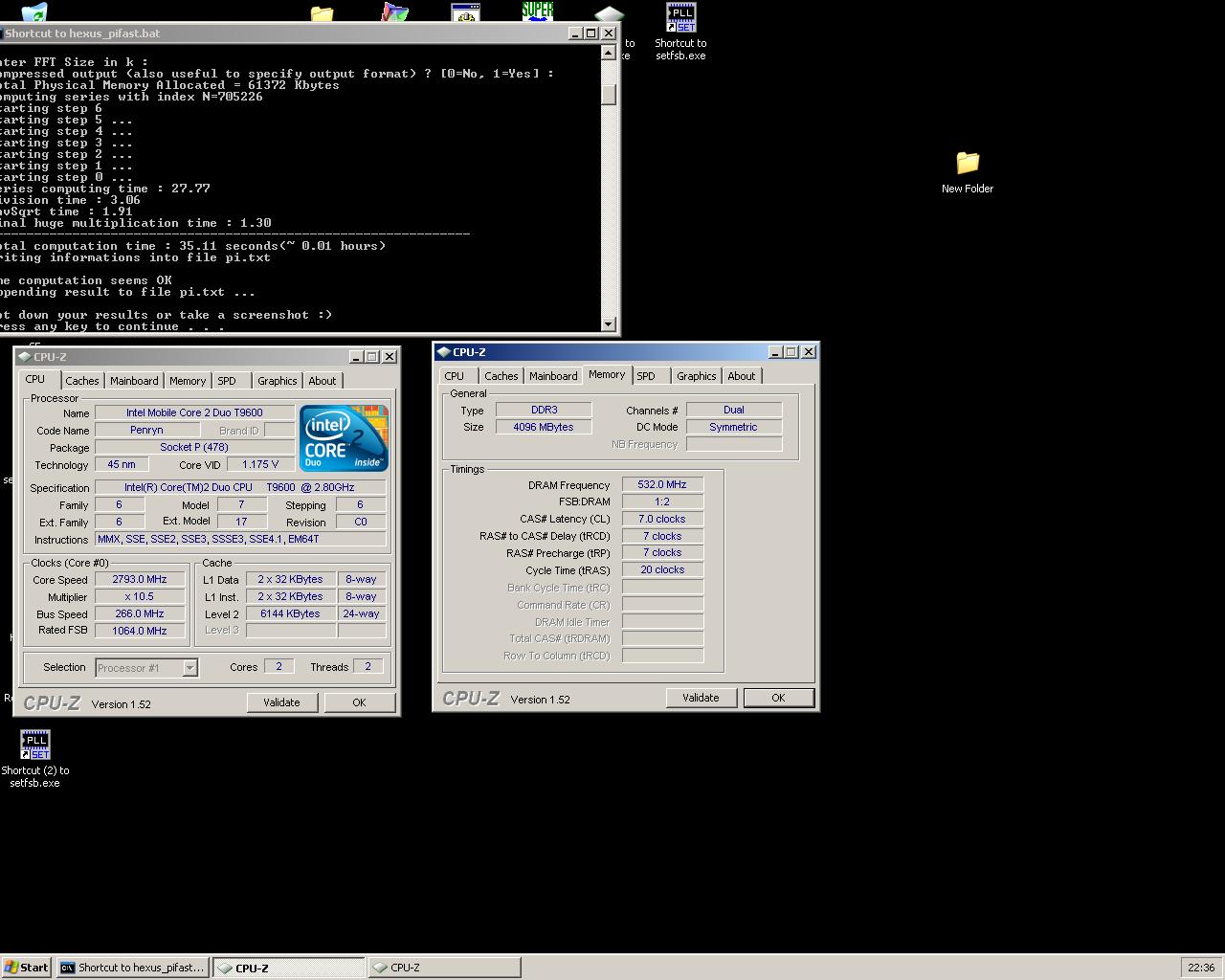Image resolution: width=1225 pixels, height=980 pixels.
Task: Open Mainboard tab in left CPU-Z window
Action: point(134,381)
